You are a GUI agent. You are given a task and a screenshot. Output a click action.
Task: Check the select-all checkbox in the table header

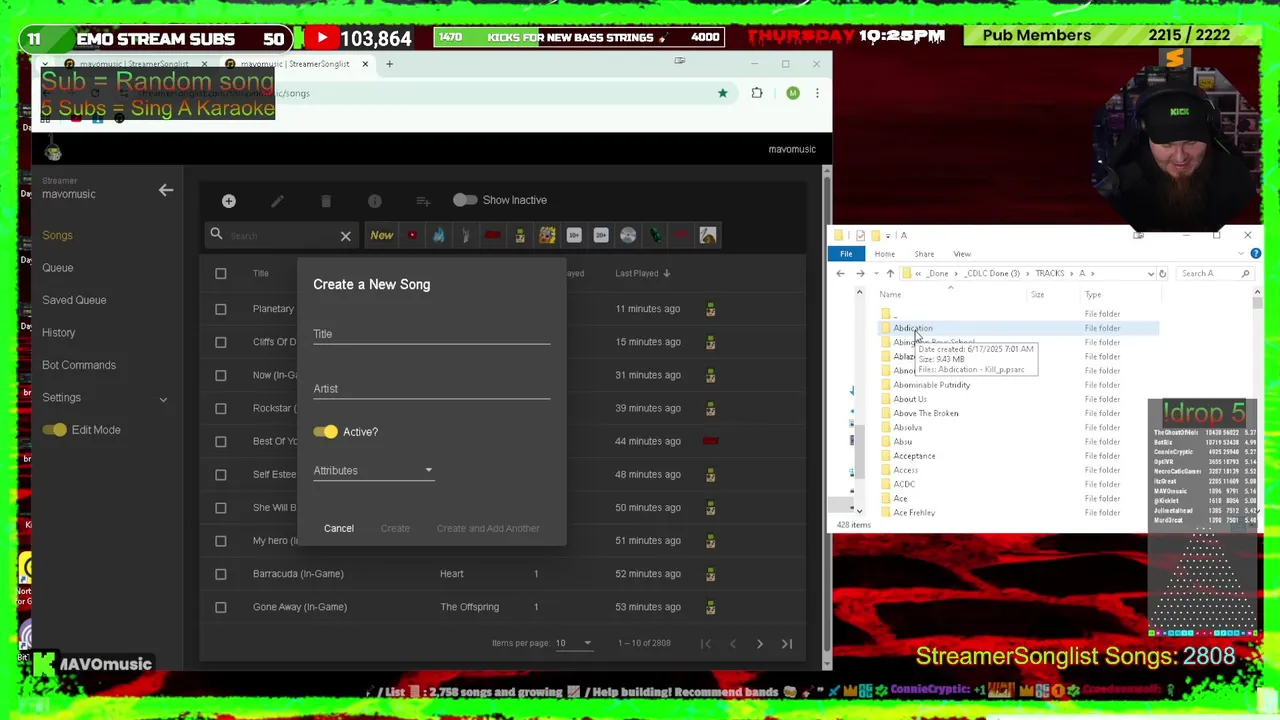221,273
